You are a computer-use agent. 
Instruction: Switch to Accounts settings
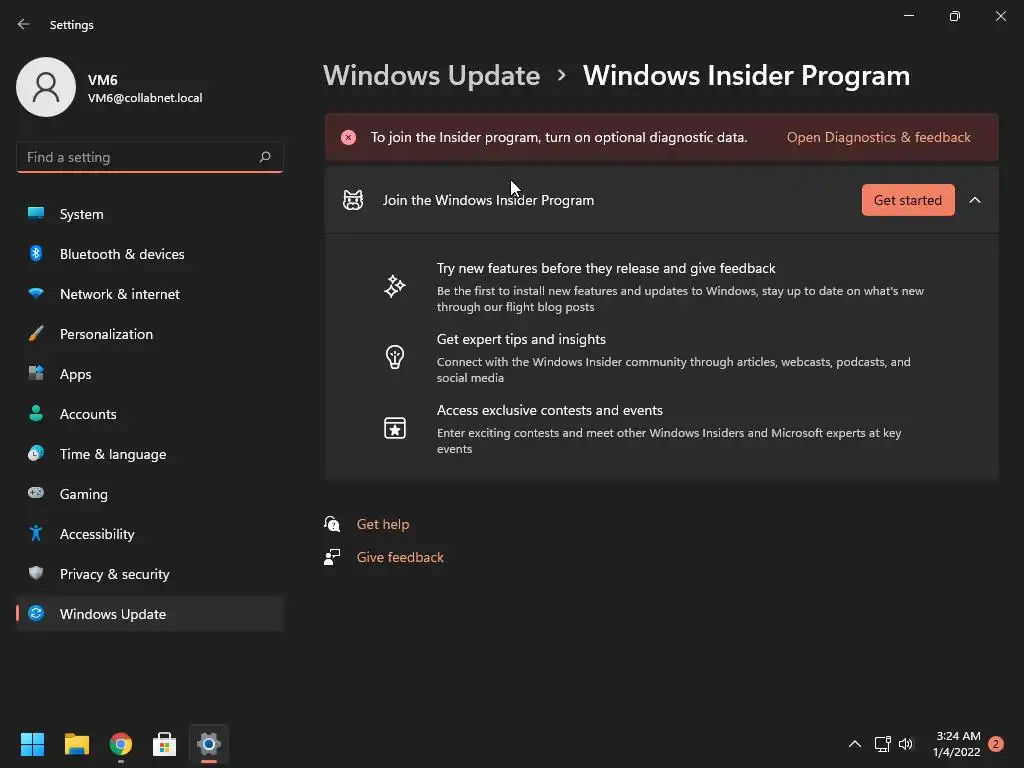[x=150, y=414]
